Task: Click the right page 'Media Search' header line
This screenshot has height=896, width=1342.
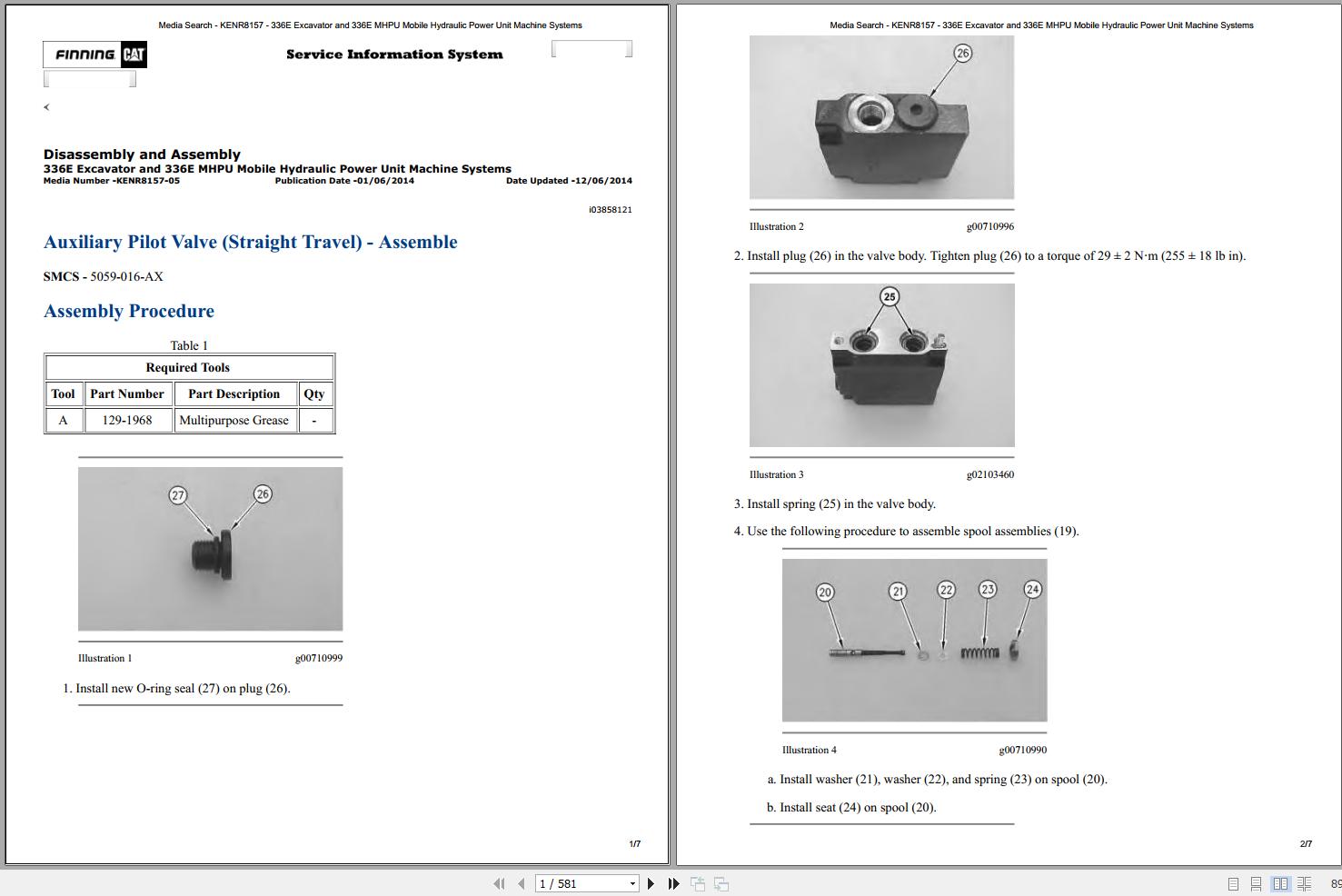Action: (x=1041, y=25)
